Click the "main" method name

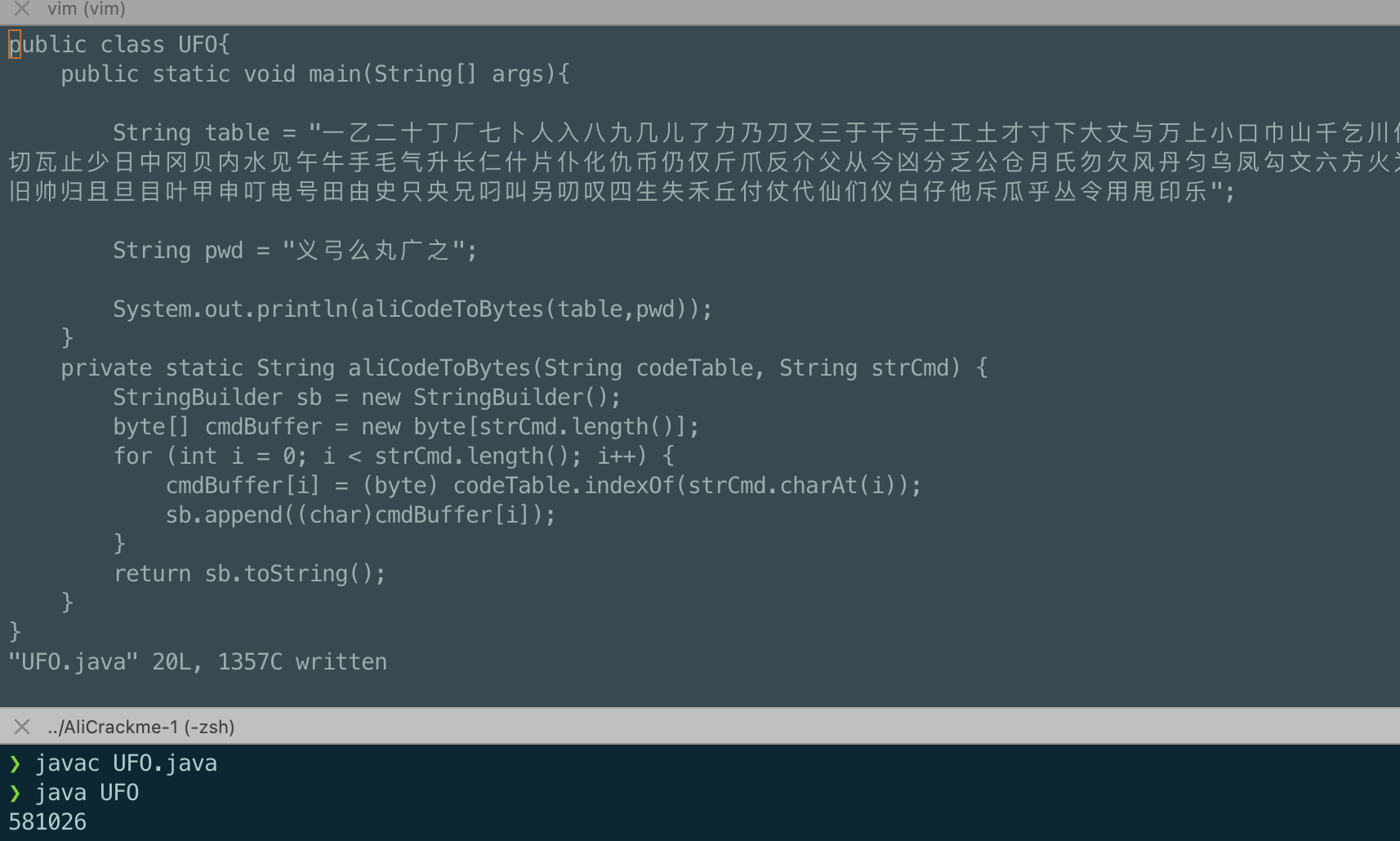[x=334, y=74]
